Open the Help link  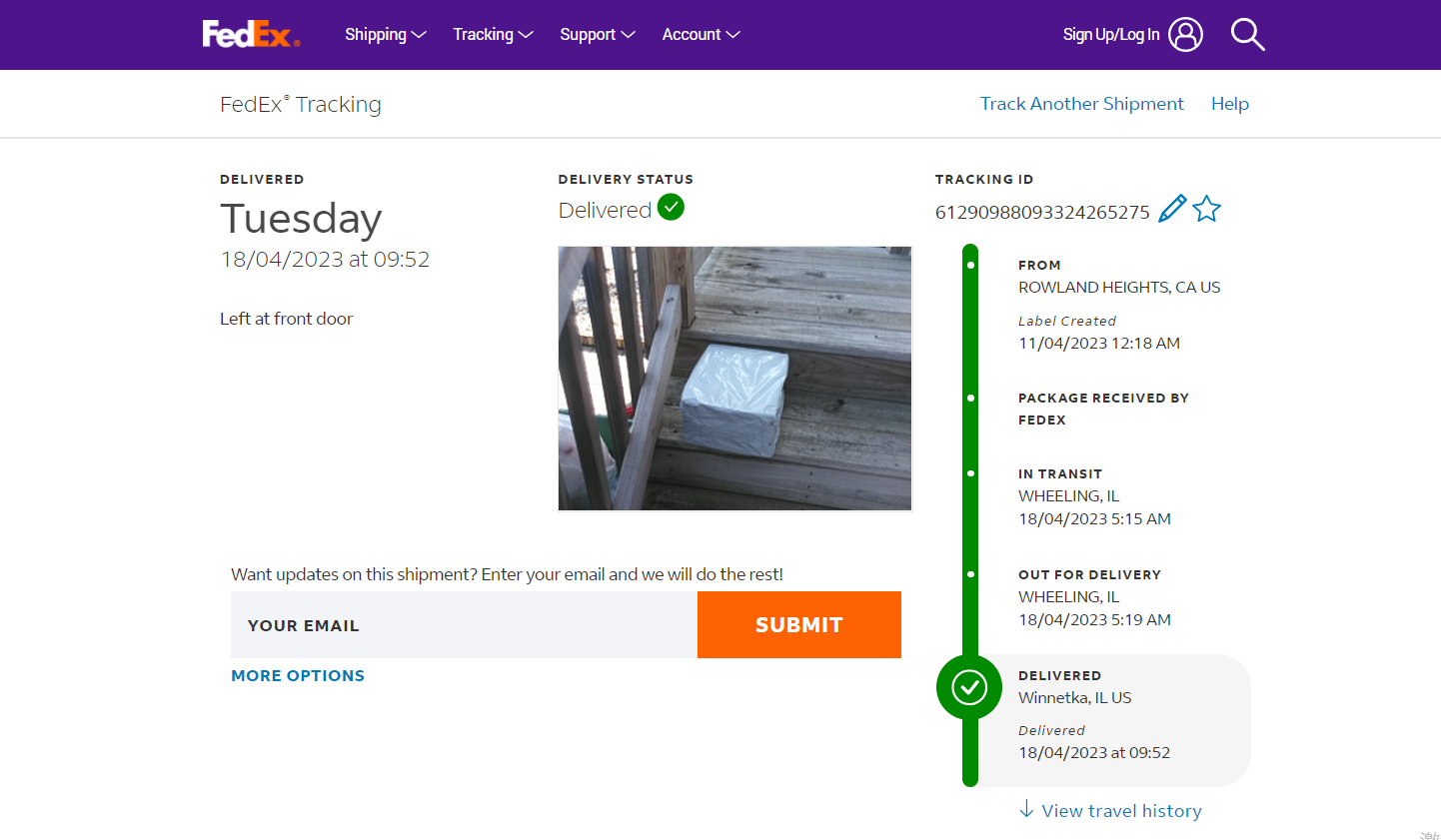[x=1229, y=104]
